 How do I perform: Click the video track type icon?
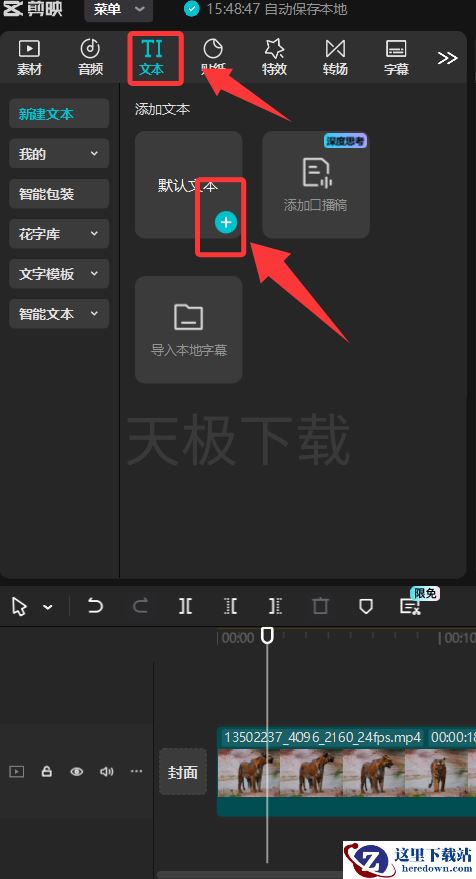(17, 772)
